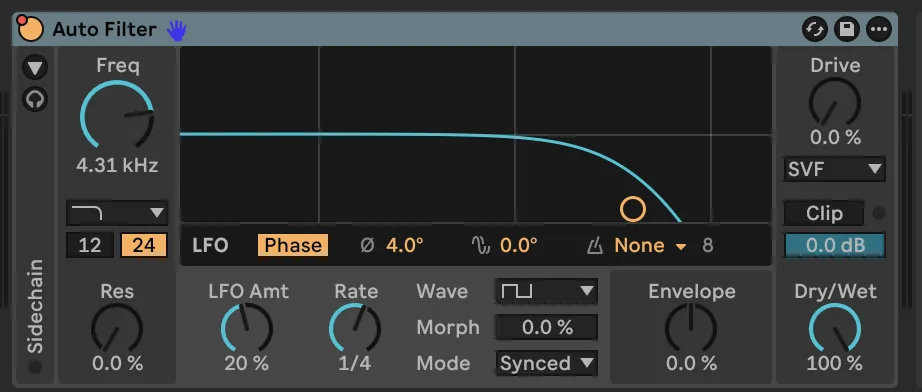Open the device options ellipsis menu
922x392 pixels.
click(x=878, y=29)
